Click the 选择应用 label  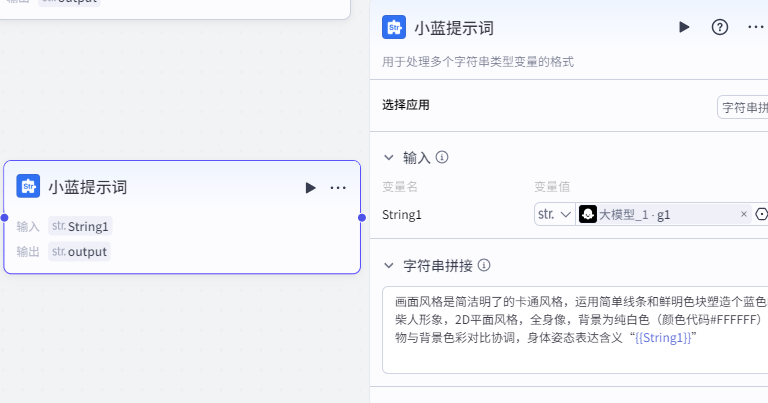406,105
